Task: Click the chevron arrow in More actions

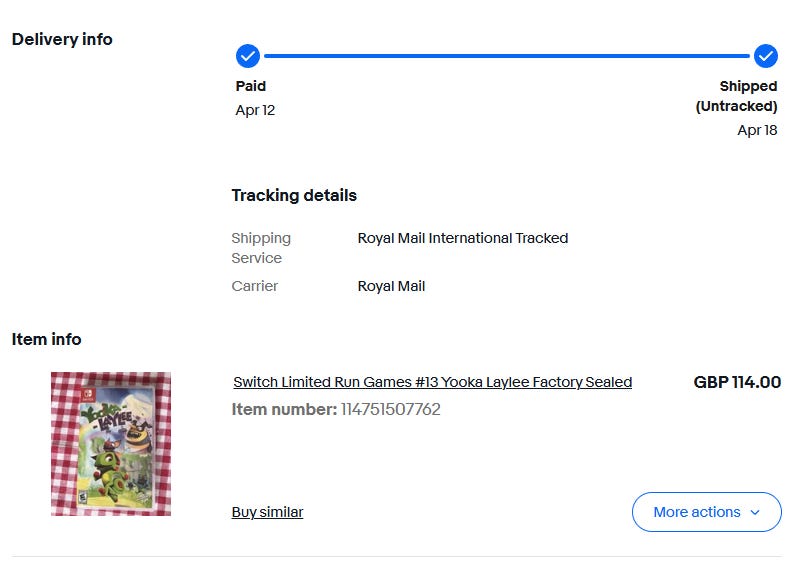Action: (x=755, y=513)
